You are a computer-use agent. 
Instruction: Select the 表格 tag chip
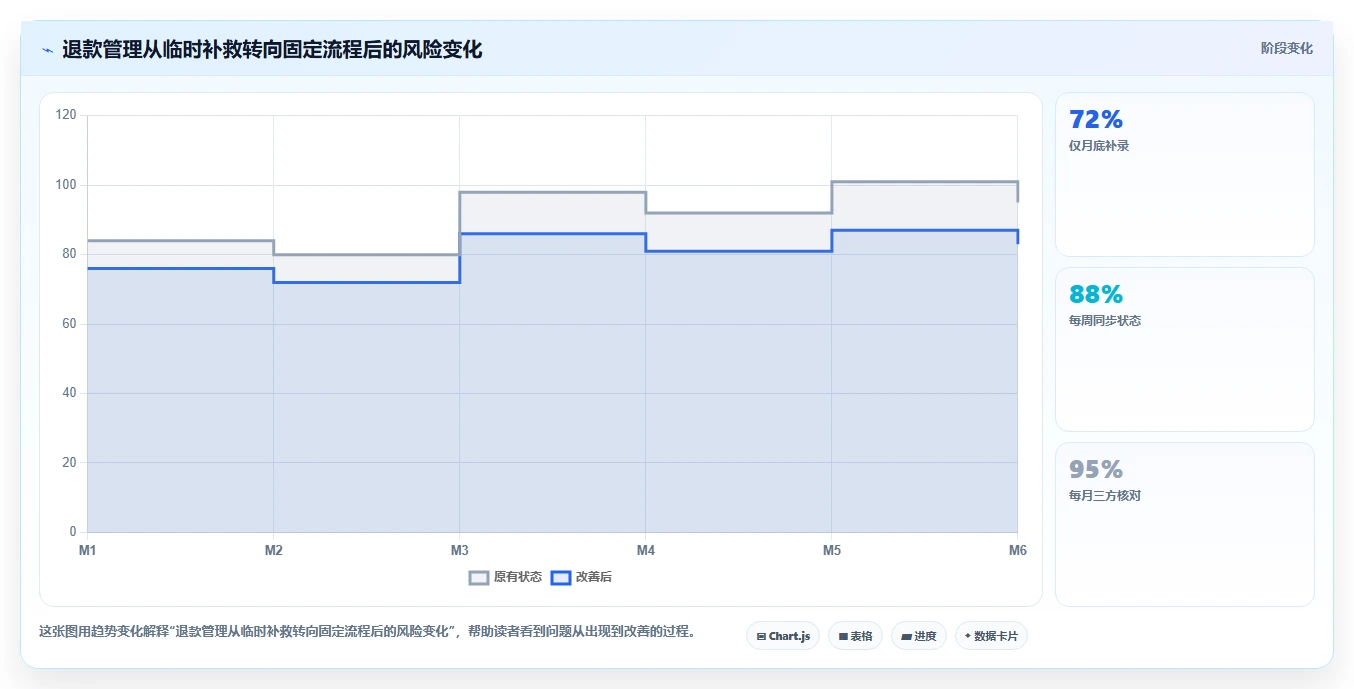(x=855, y=636)
